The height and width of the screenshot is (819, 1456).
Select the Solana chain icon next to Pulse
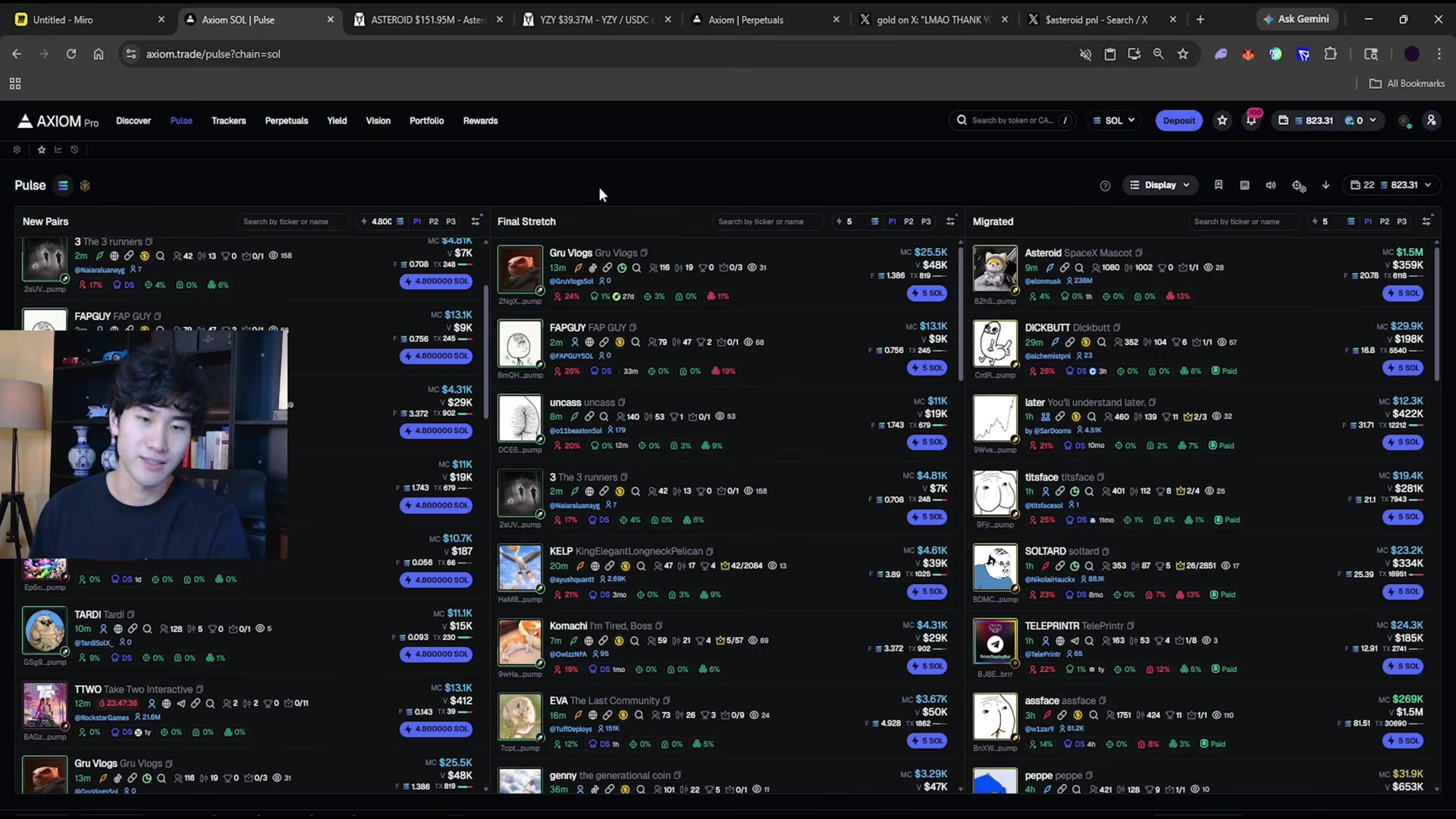[63, 186]
